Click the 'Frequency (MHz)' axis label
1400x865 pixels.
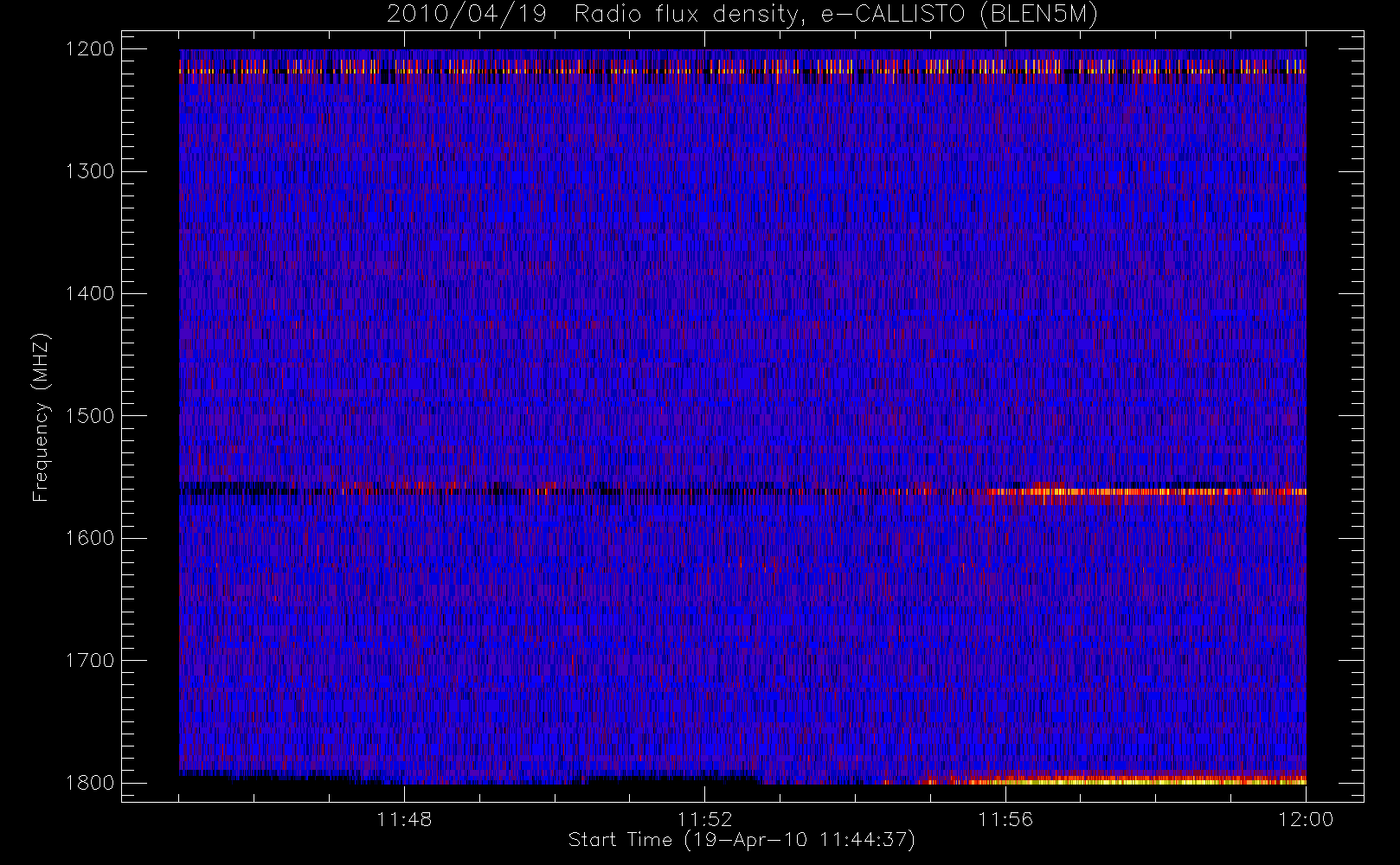click(x=41, y=417)
